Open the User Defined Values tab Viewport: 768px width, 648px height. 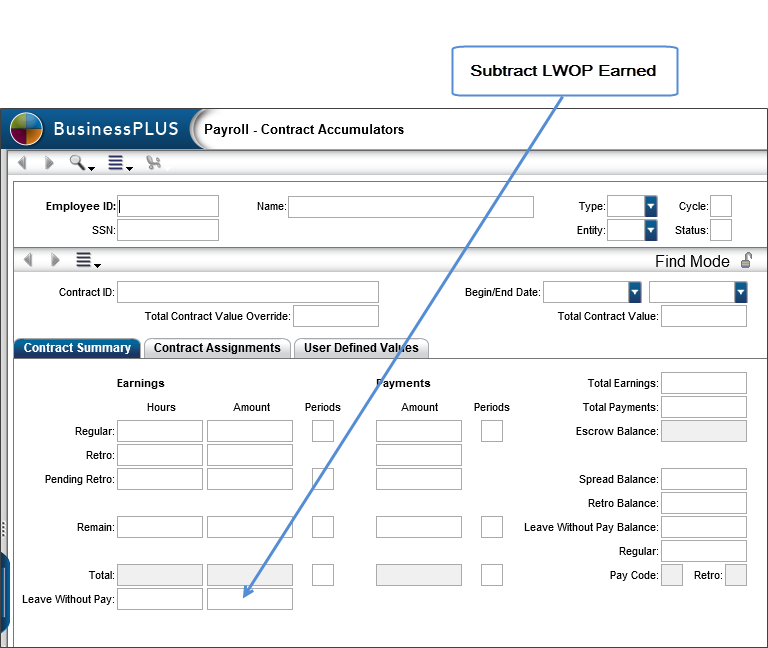click(362, 348)
